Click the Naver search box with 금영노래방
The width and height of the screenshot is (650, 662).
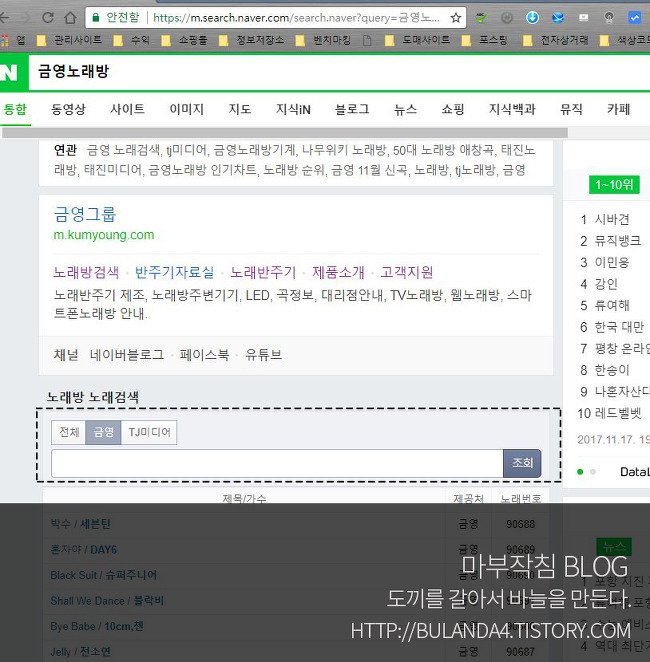pos(339,72)
